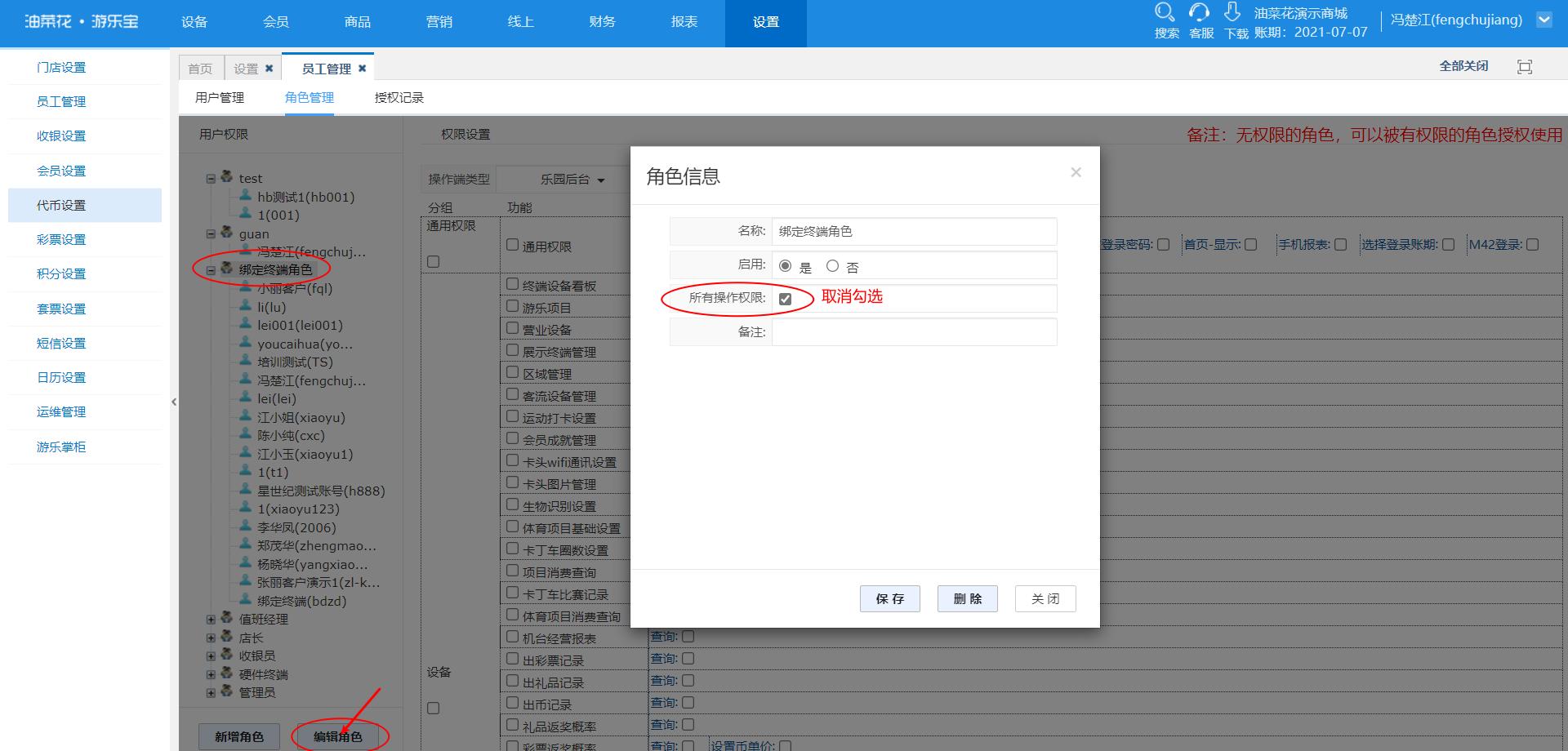The image size is (1568, 751).
Task: Check the 终端设备看板 checkbox
Action: coord(512,283)
